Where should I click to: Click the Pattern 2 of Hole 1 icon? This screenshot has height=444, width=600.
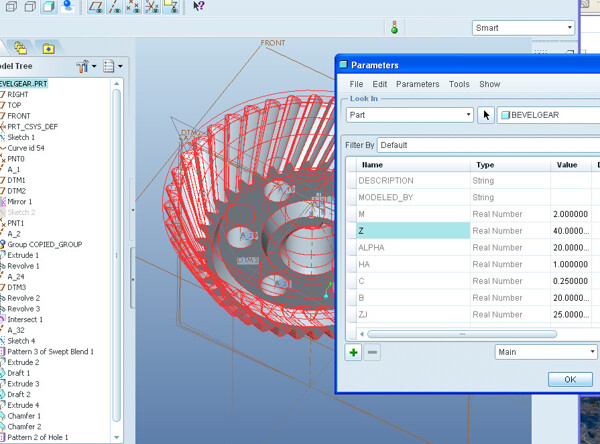[x=2, y=437]
